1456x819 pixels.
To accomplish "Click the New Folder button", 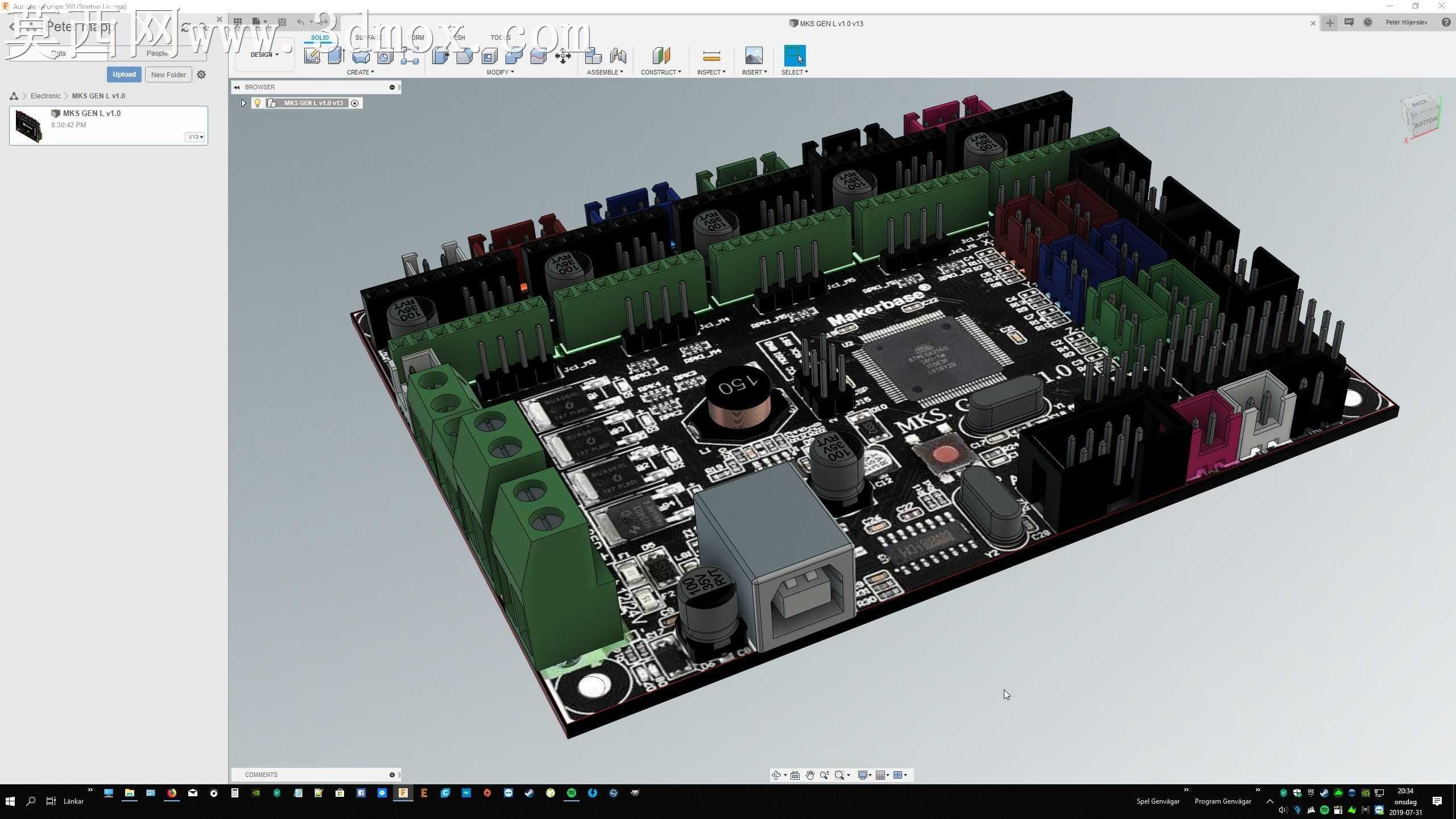I will 168,75.
